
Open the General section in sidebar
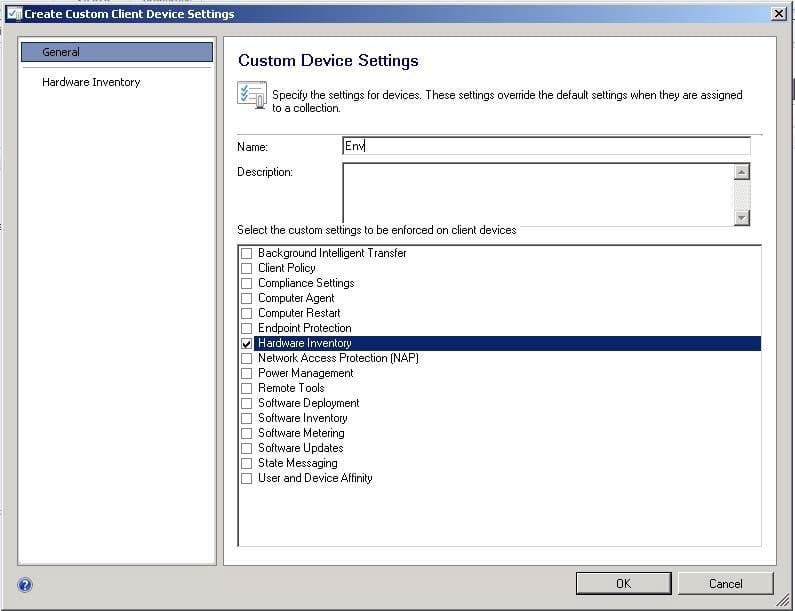(116, 52)
